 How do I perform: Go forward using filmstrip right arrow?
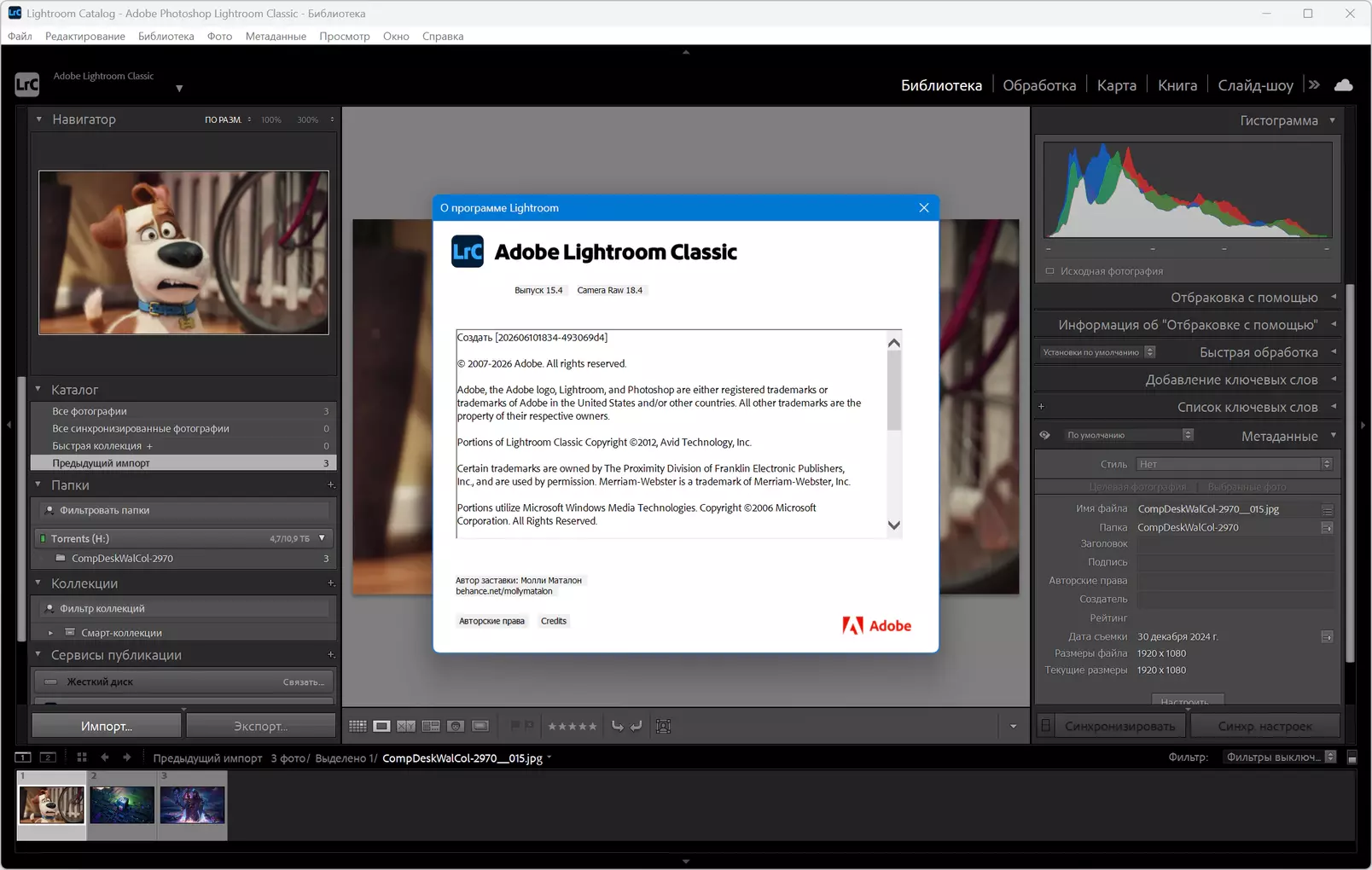point(127,757)
